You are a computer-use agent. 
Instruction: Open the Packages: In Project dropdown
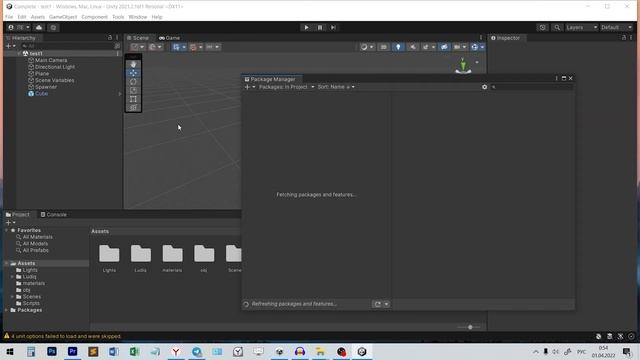(x=287, y=87)
